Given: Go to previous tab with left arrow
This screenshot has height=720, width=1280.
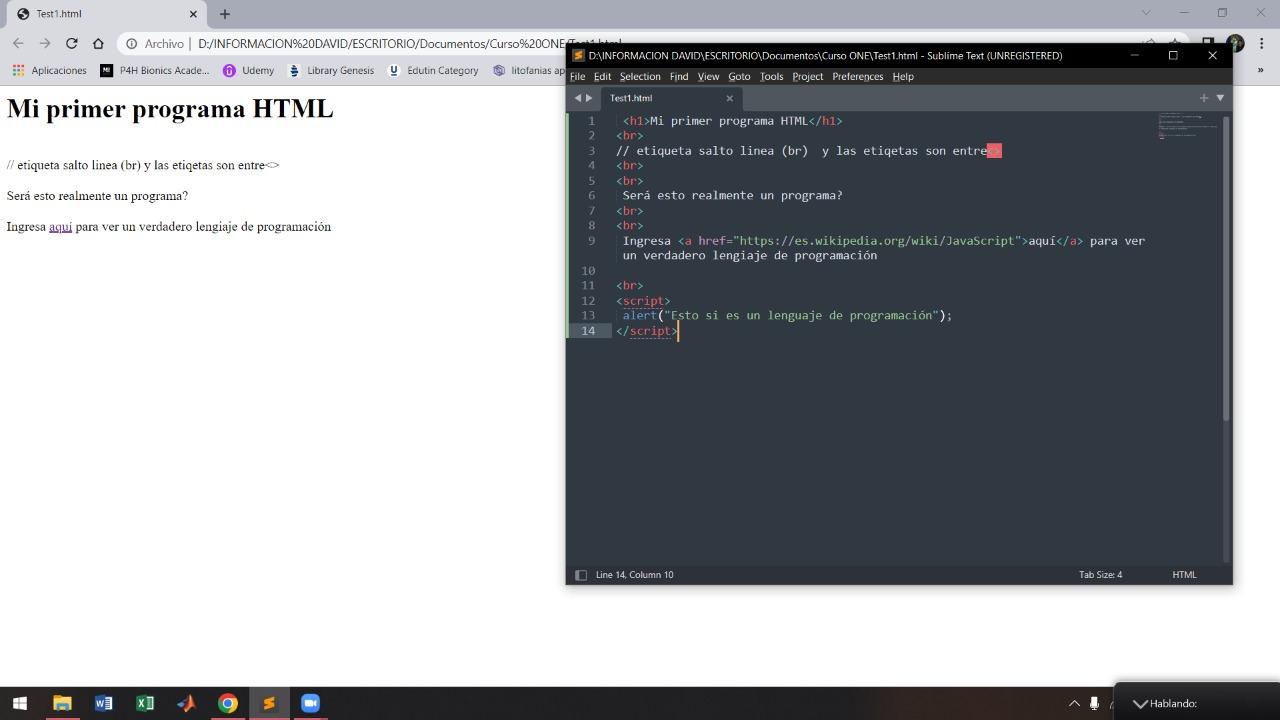Looking at the screenshot, I should click(x=577, y=98).
